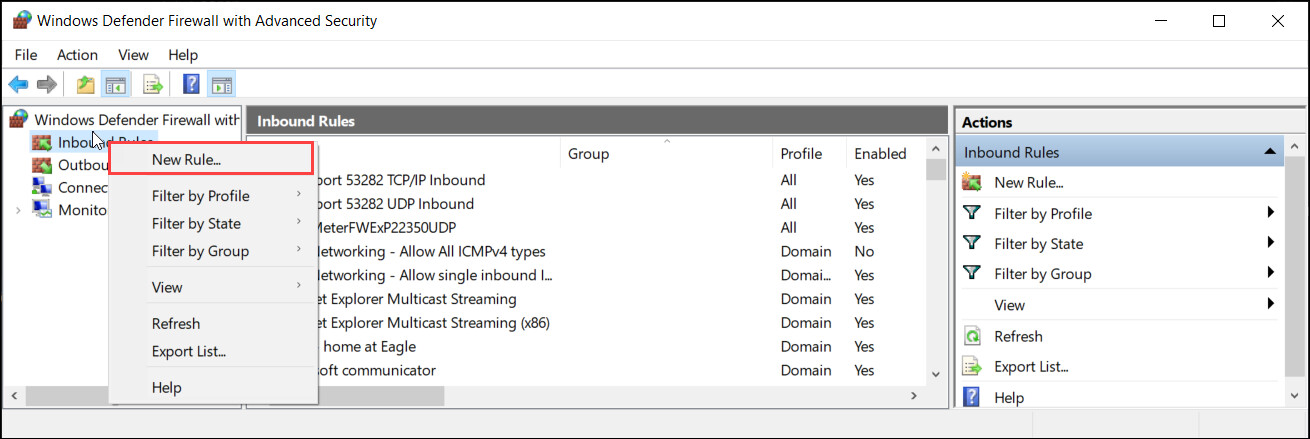Expand Filter by State arrow in Actions pane
Screen dimensions: 1310x439
(x=1270, y=243)
